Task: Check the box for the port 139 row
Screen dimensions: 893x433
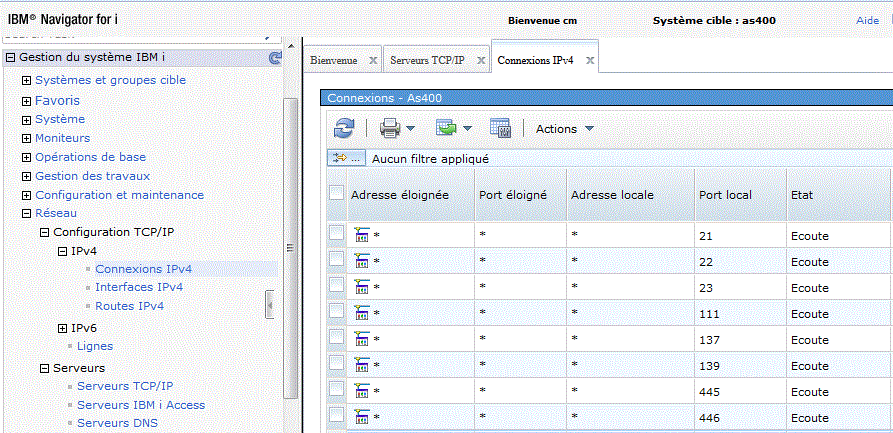Action: coord(337,363)
